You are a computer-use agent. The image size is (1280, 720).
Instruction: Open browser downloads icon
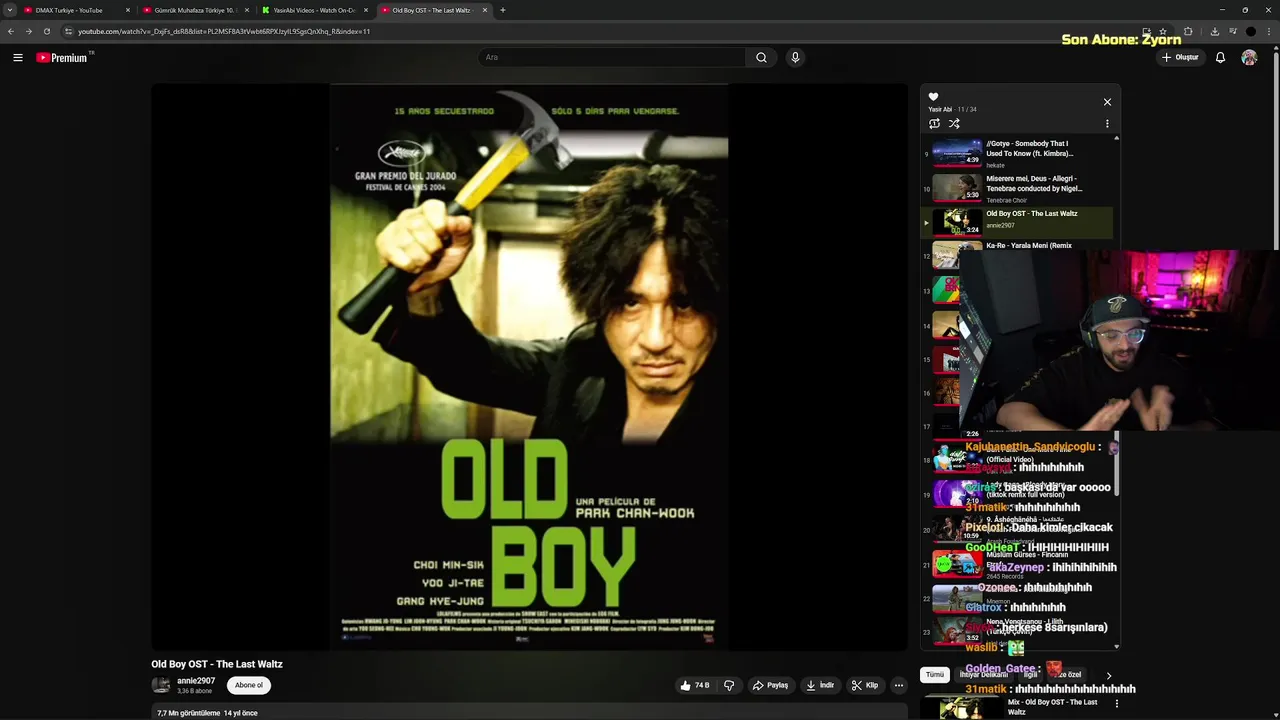1214,31
